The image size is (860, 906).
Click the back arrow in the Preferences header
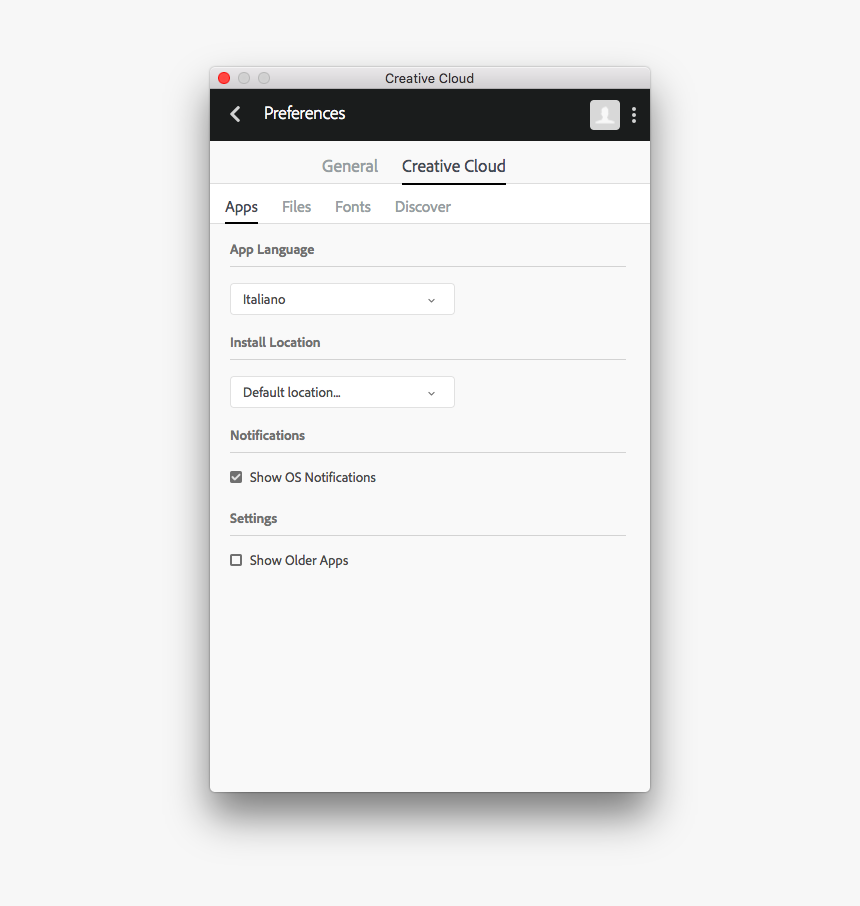235,114
